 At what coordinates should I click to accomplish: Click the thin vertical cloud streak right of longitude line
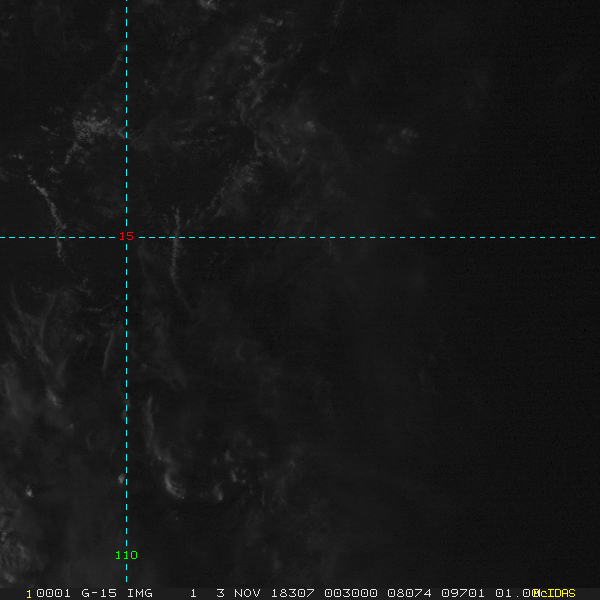click(x=177, y=240)
